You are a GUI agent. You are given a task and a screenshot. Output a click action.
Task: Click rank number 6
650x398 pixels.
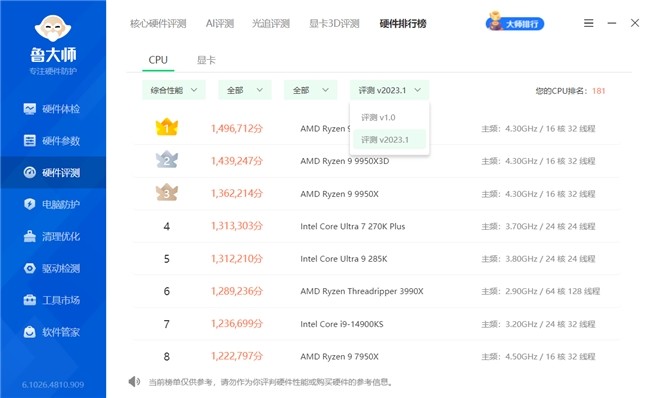point(167,291)
